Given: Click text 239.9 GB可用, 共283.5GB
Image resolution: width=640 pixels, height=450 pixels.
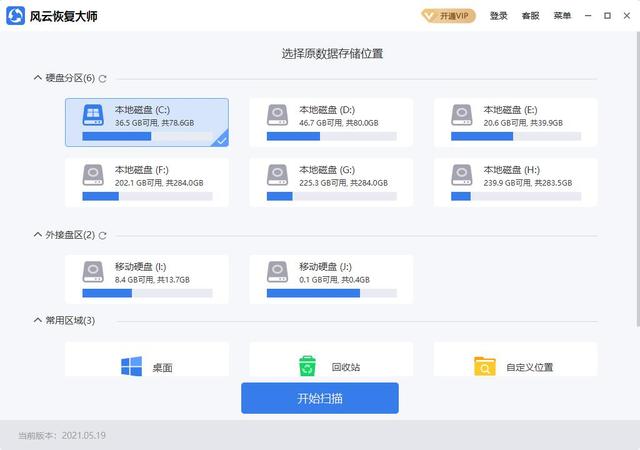Looking at the screenshot, I should pyautogui.click(x=528, y=183).
